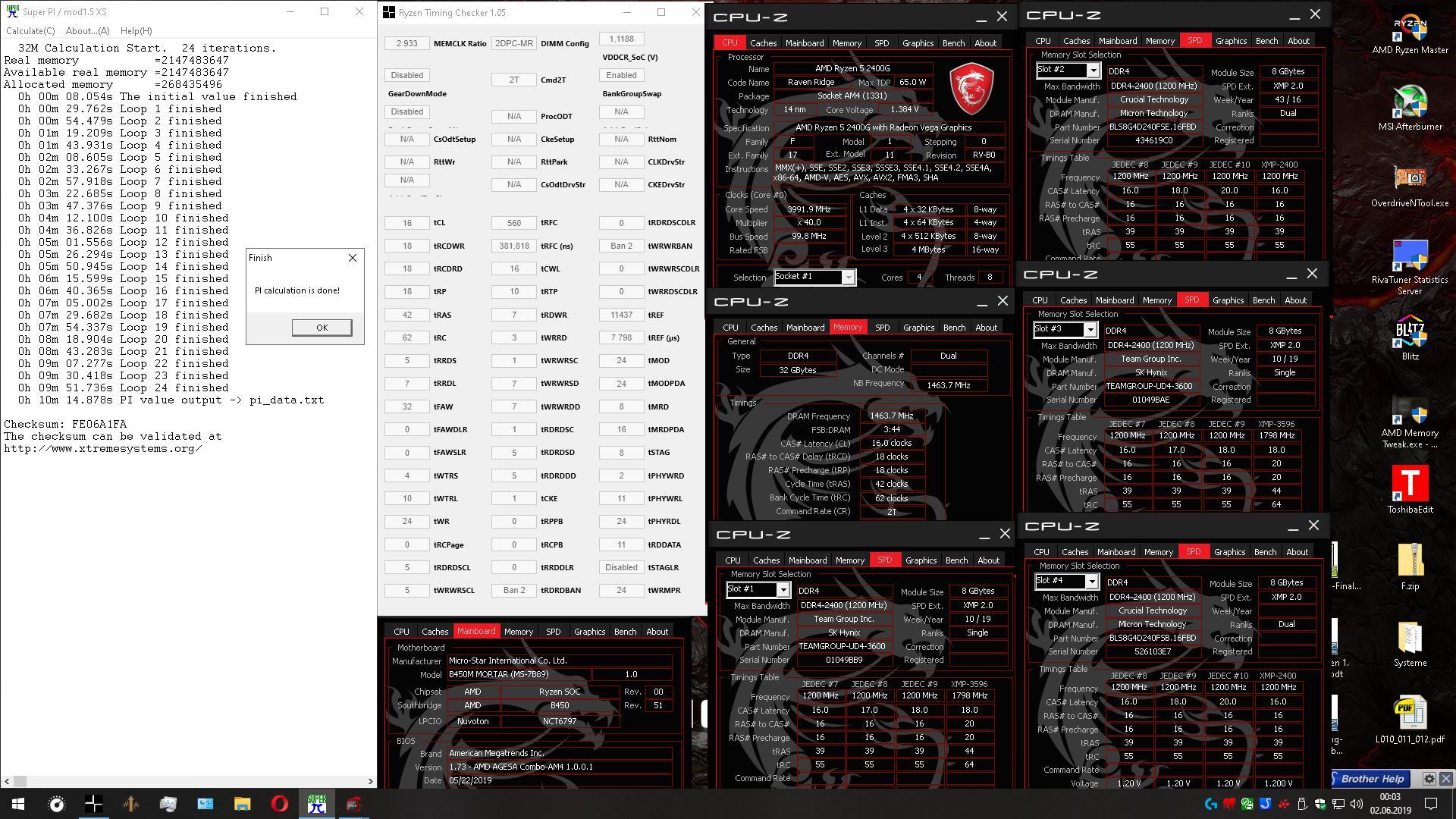Launch Blitz from desktop
This screenshot has height=819, width=1456.
1410,334
